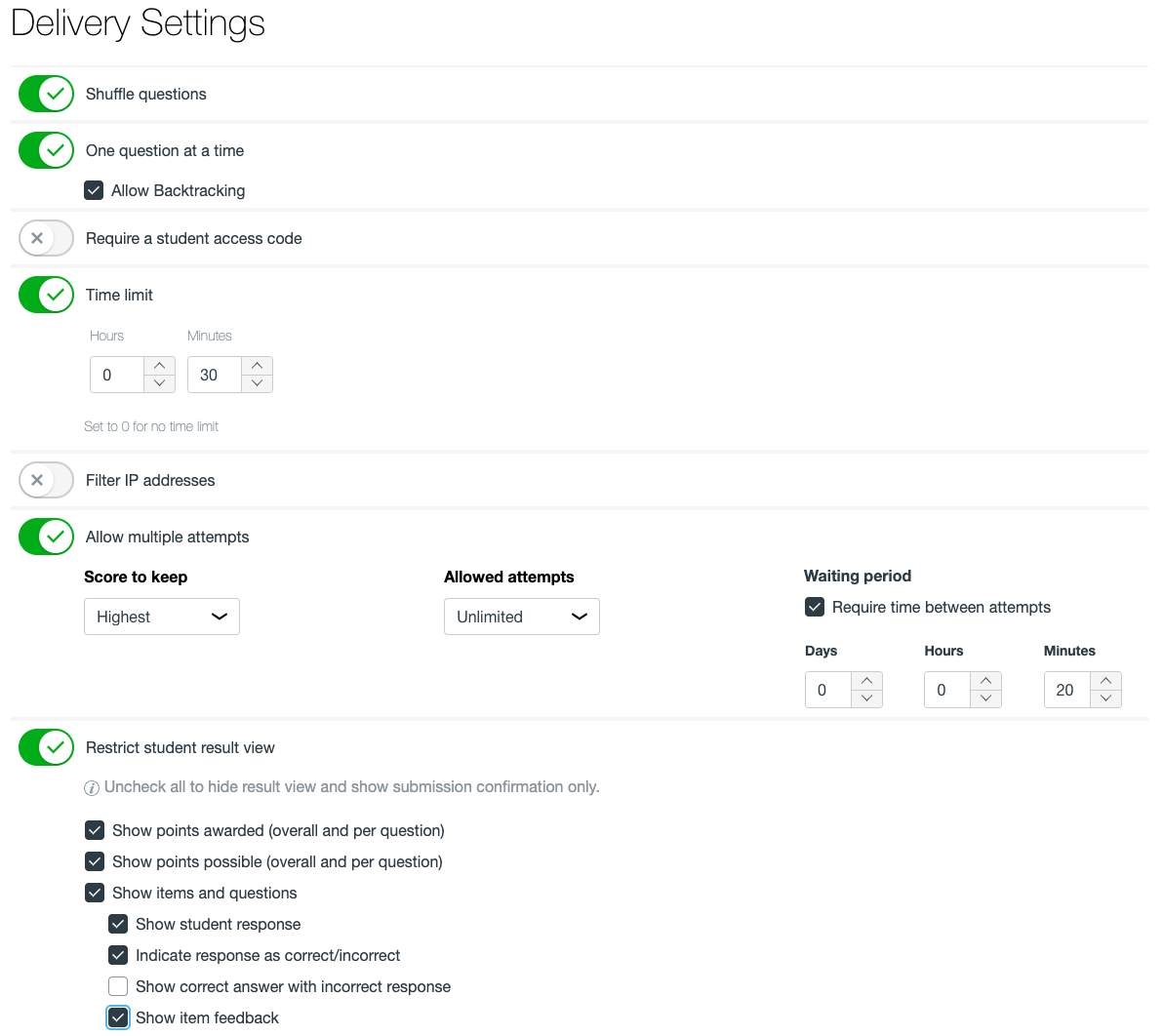1163x1036 pixels.
Task: Click the time limit Minutes field showing 30
Action: [x=215, y=375]
